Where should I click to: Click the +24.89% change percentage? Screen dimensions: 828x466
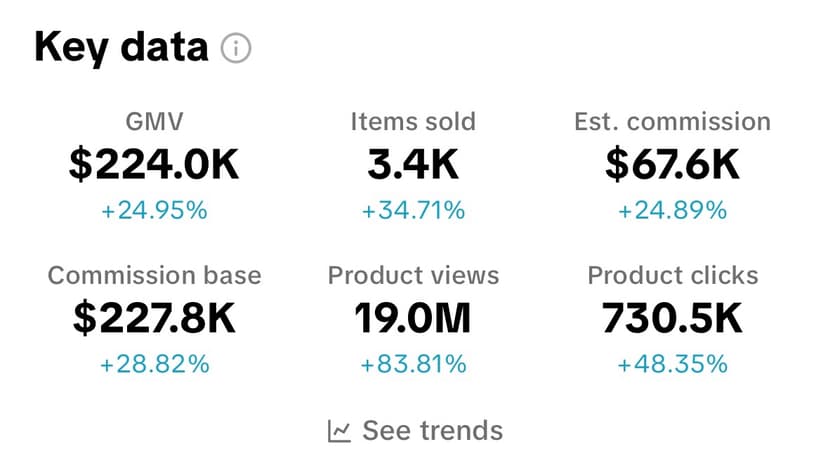[672, 211]
